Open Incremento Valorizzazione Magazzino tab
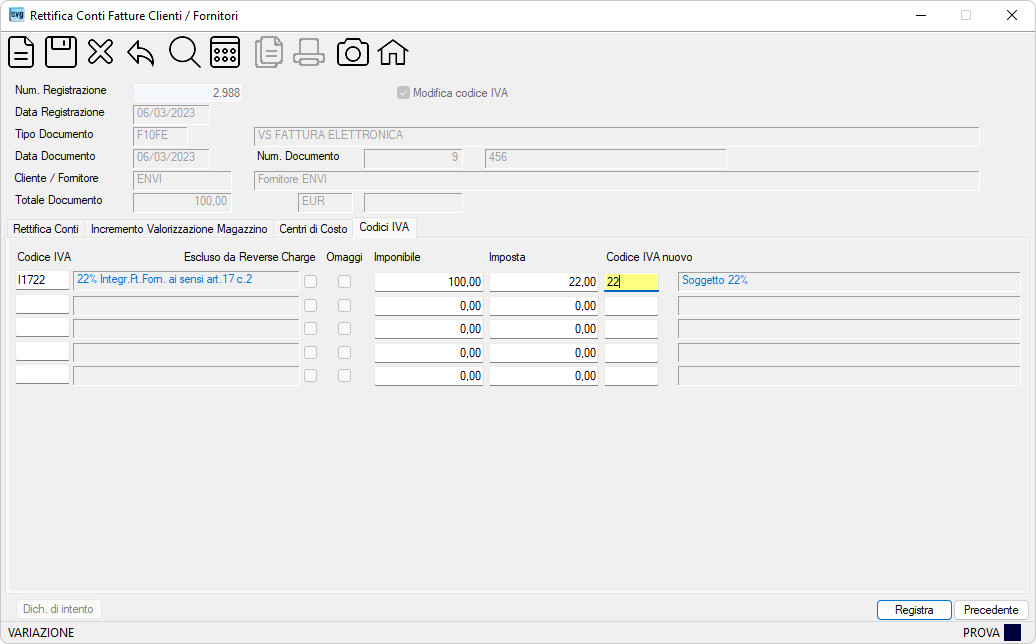The width and height of the screenshot is (1036, 644). click(x=179, y=229)
